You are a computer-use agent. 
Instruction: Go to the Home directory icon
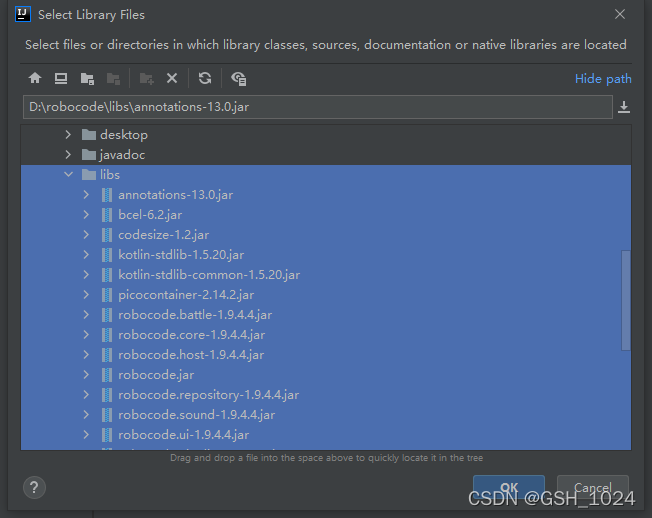click(x=35, y=78)
